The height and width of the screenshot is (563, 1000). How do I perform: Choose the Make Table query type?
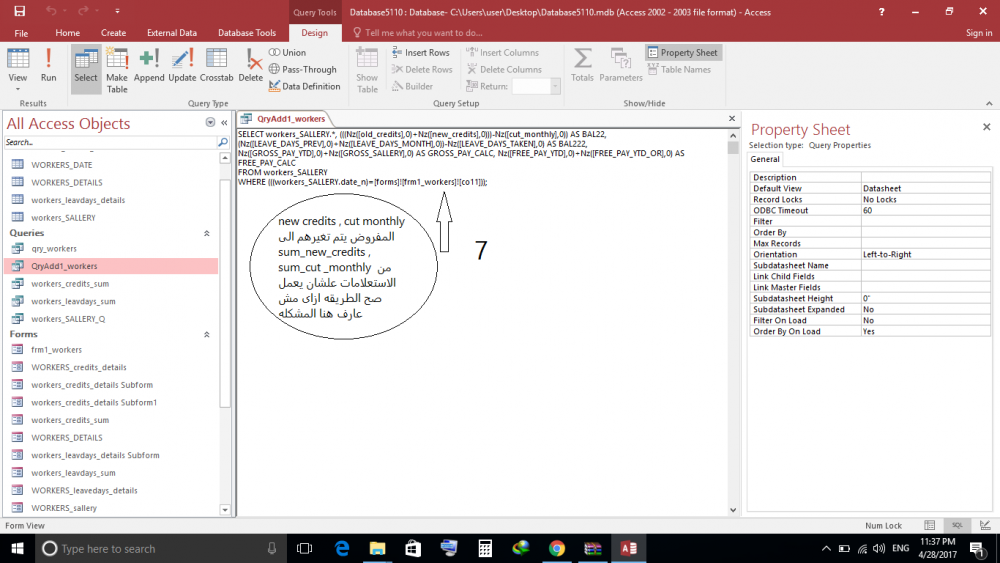(x=117, y=70)
